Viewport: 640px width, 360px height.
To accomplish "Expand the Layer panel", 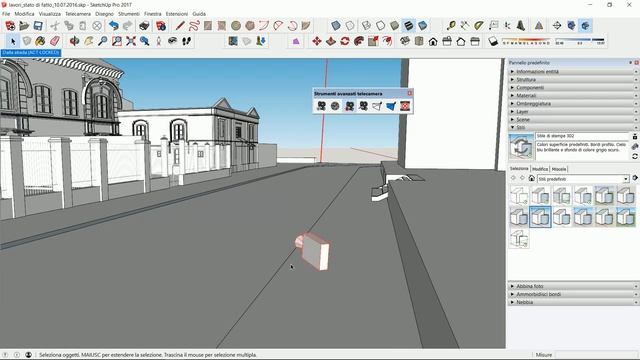I will 573,111.
